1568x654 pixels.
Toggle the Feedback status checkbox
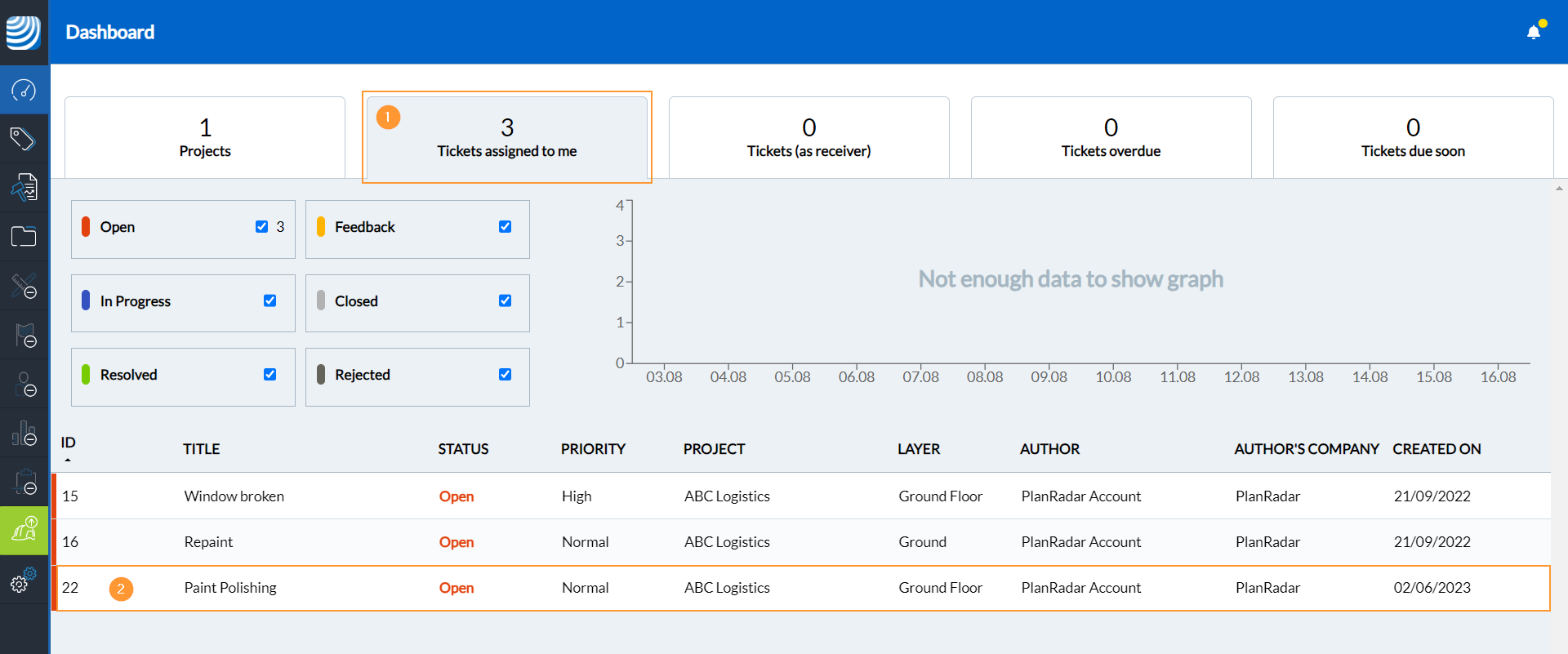505,227
